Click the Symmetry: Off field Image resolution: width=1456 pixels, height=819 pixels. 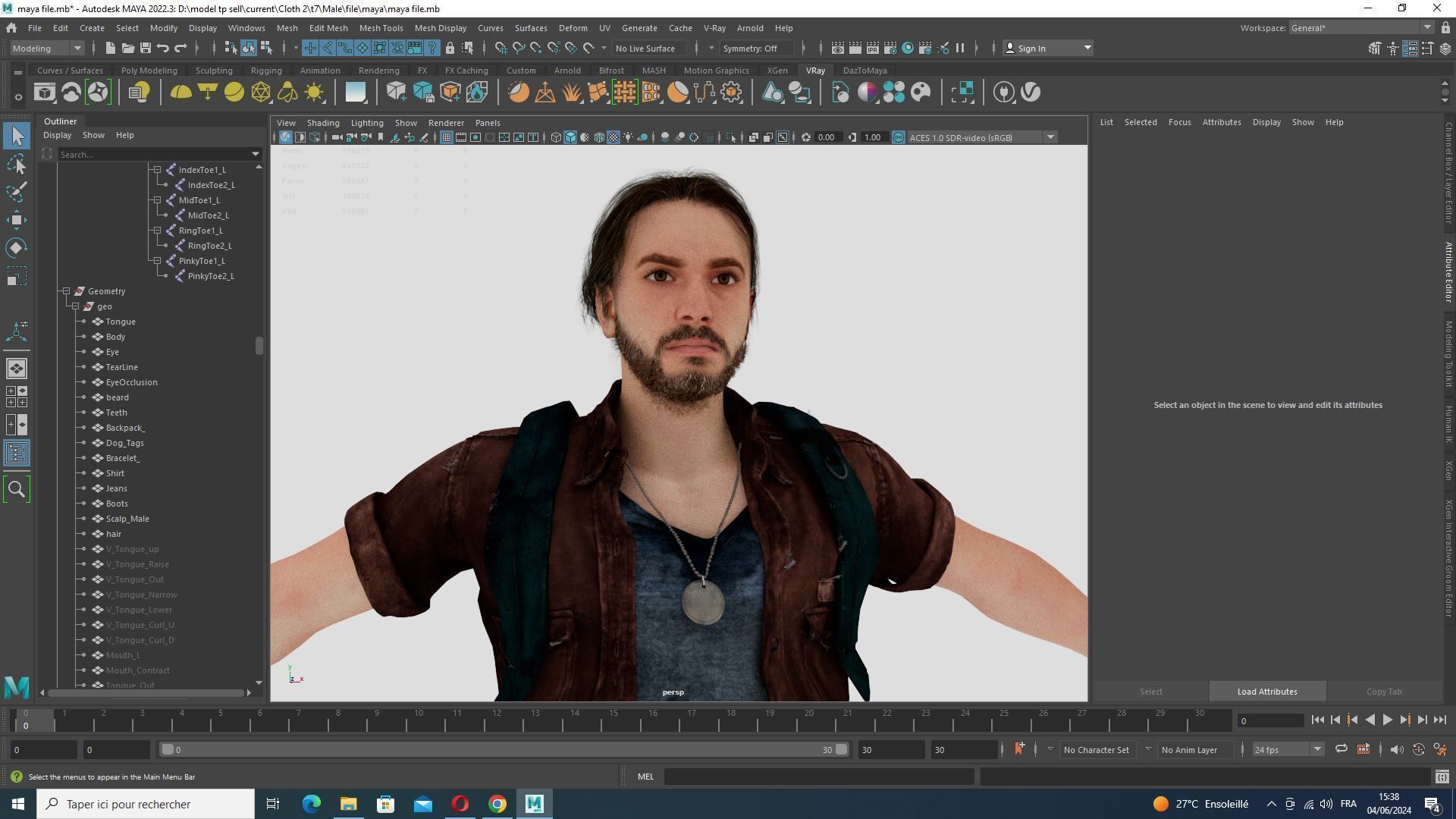(x=755, y=48)
